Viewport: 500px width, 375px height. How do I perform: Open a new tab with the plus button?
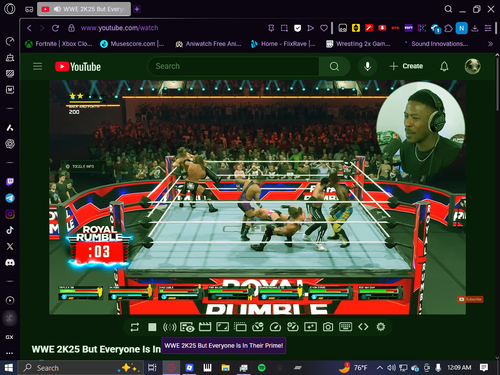[137, 9]
